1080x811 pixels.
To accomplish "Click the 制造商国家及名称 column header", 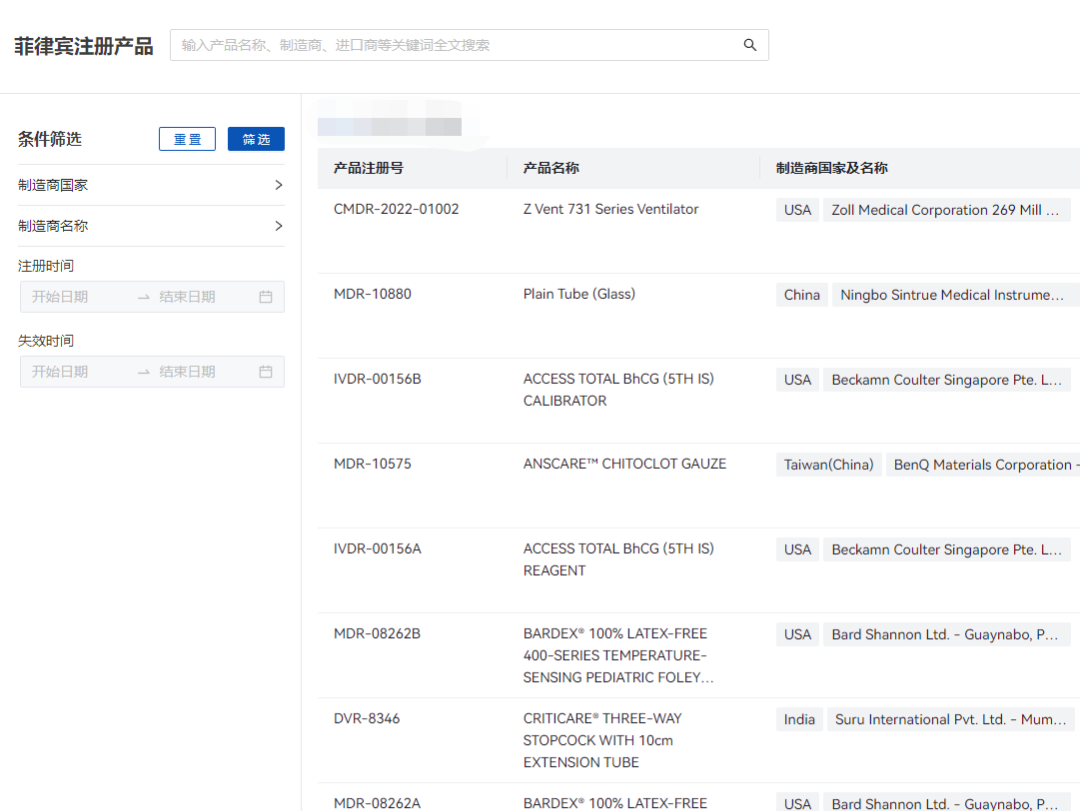I will tap(831, 168).
